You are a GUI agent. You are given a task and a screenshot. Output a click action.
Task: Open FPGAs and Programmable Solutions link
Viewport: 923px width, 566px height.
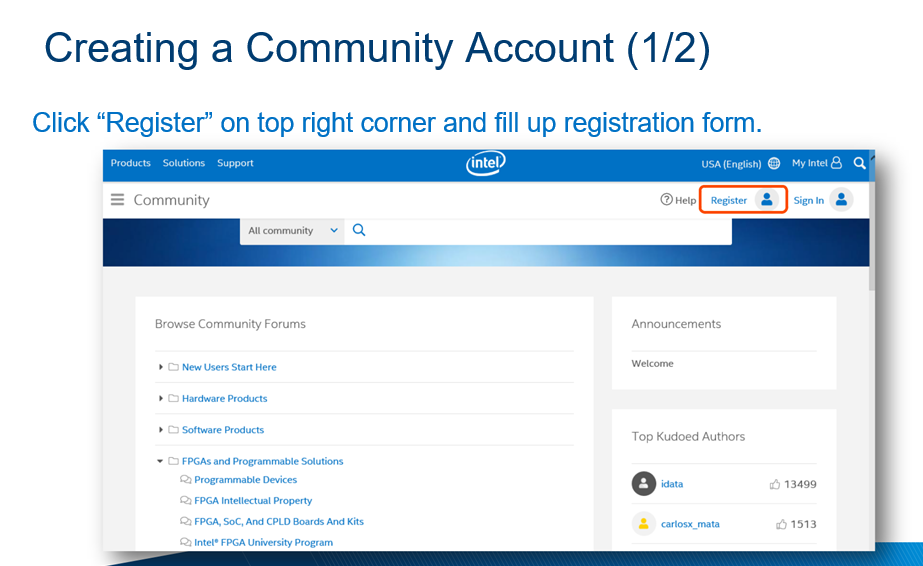coord(263,461)
